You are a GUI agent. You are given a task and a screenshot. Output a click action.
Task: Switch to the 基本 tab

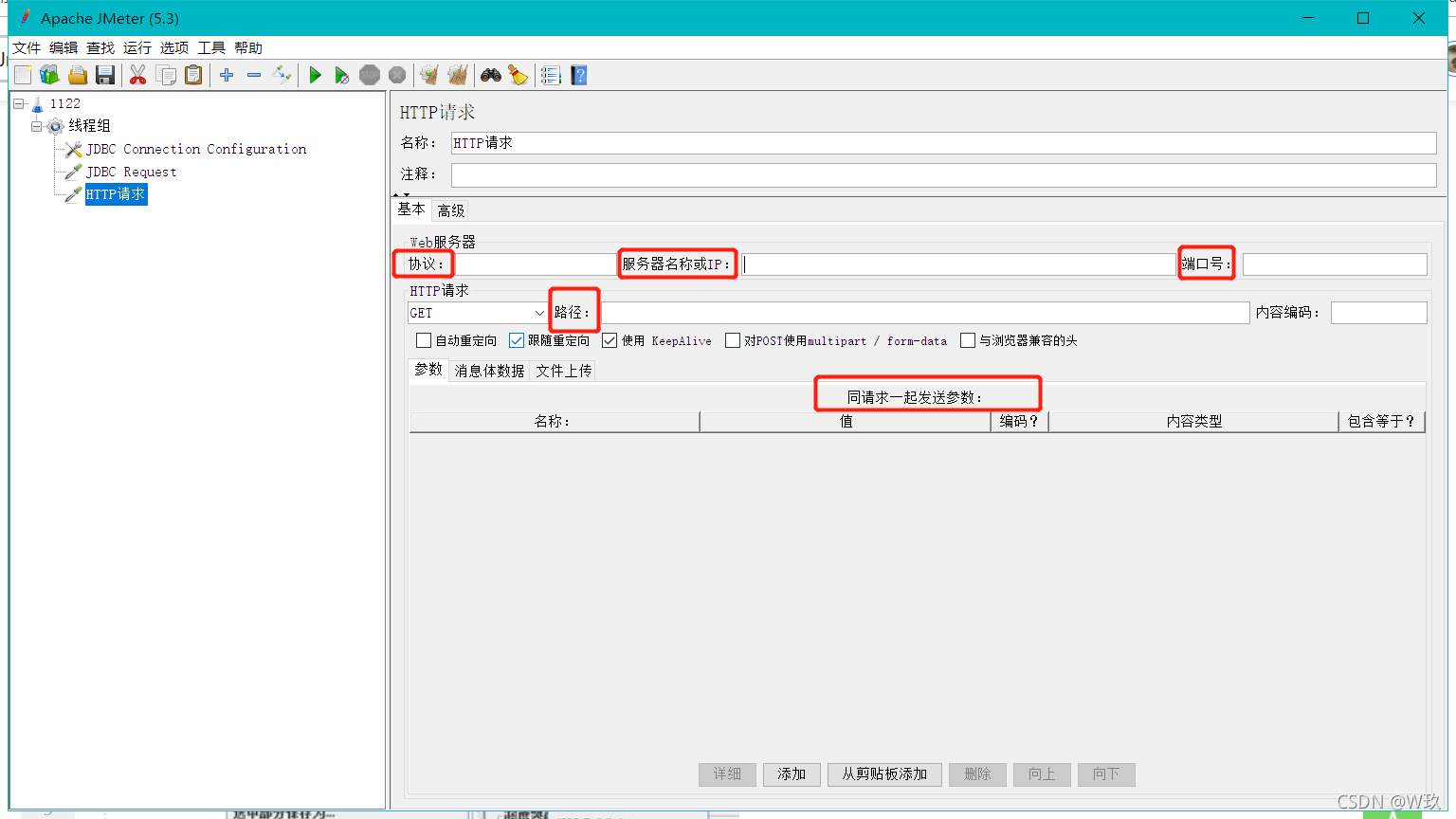pyautogui.click(x=411, y=209)
